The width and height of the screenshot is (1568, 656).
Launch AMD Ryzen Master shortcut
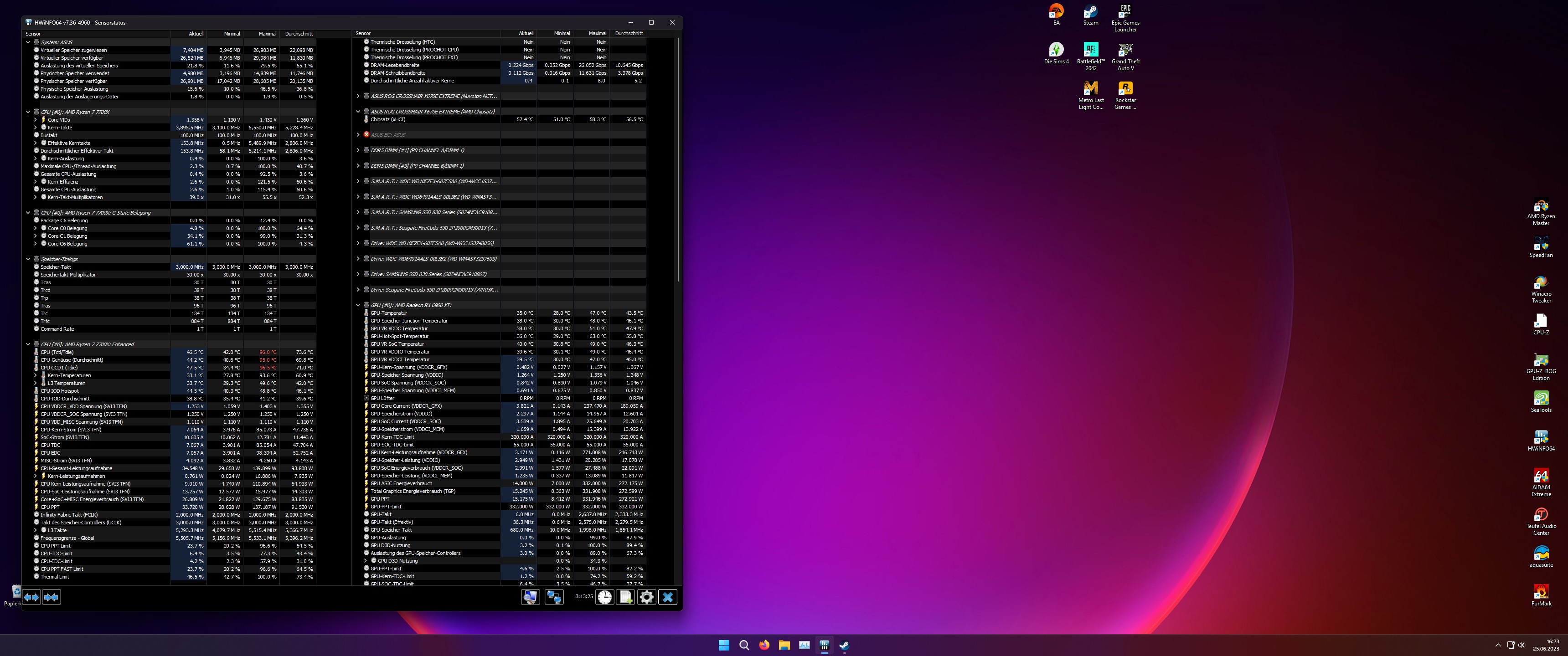tap(1541, 212)
